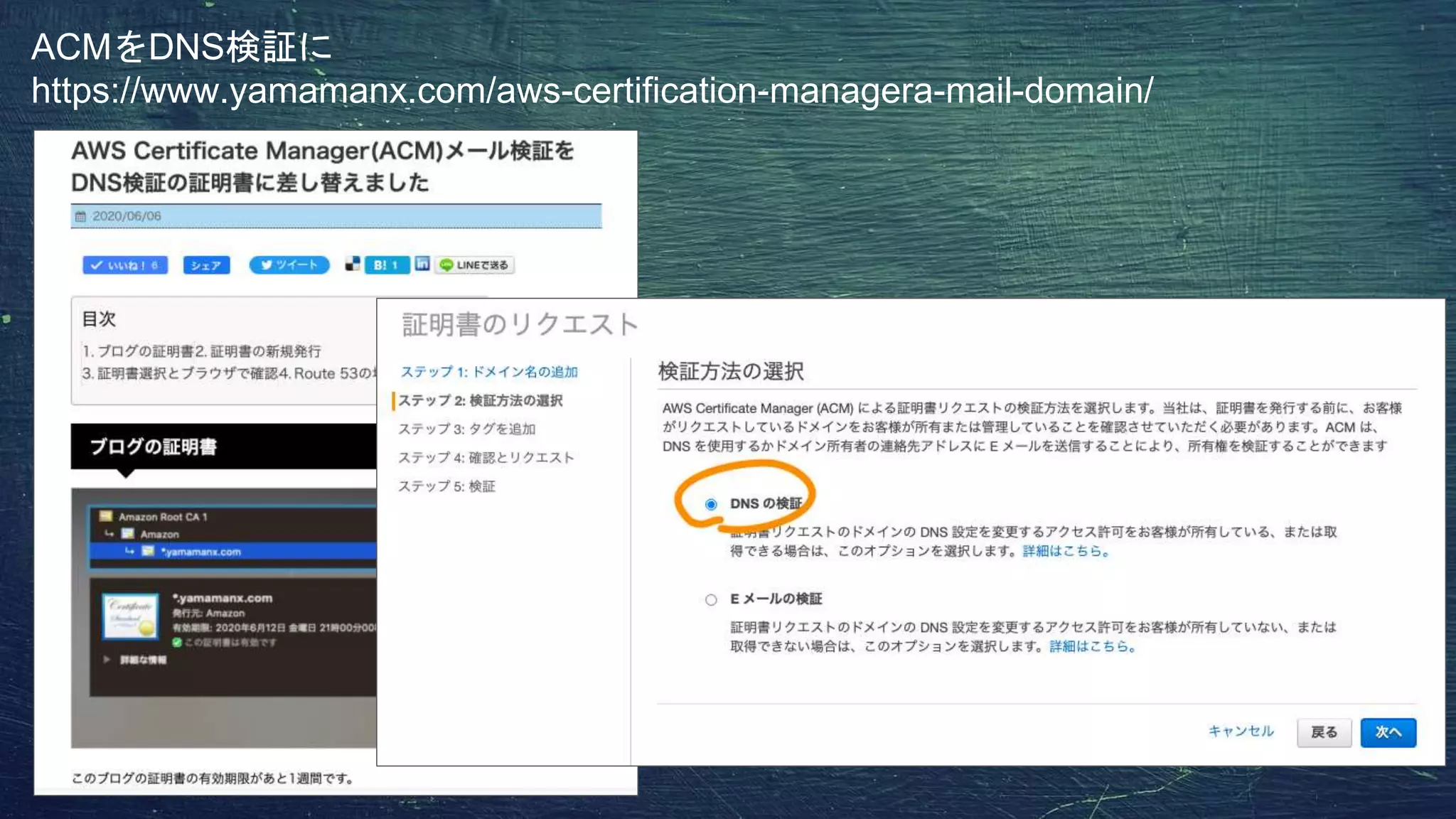This screenshot has height=819, width=1456.
Task: Click the 証明書のリクエスト page title
Action: click(520, 324)
